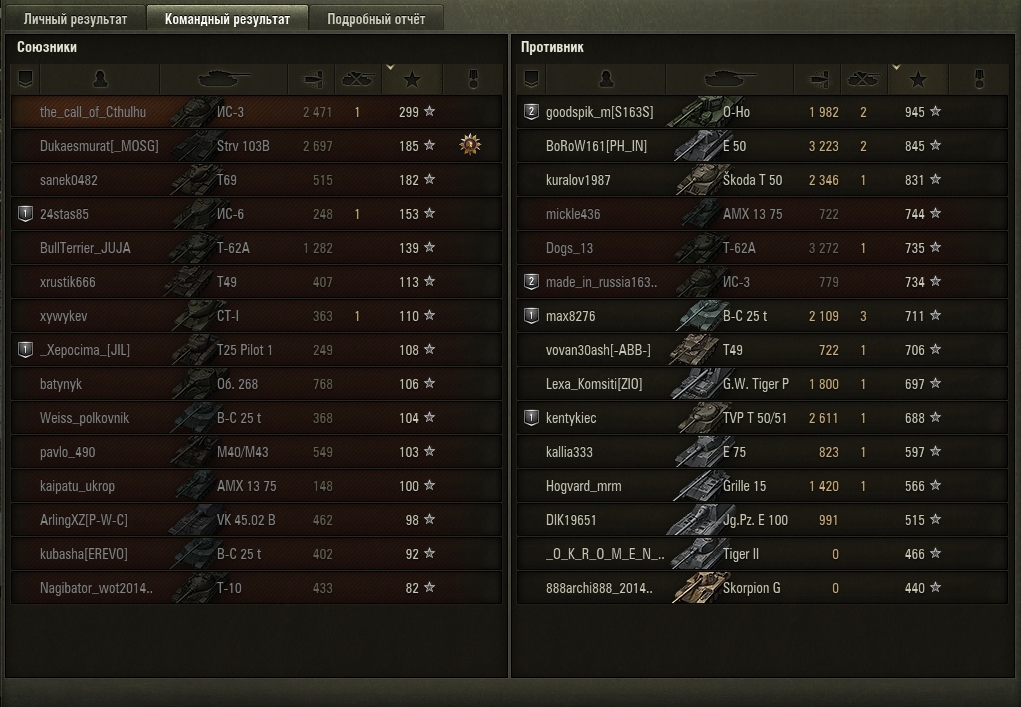Click Dukaesmurat's achievement medal icon
This screenshot has height=707, width=1021.
coord(469,145)
